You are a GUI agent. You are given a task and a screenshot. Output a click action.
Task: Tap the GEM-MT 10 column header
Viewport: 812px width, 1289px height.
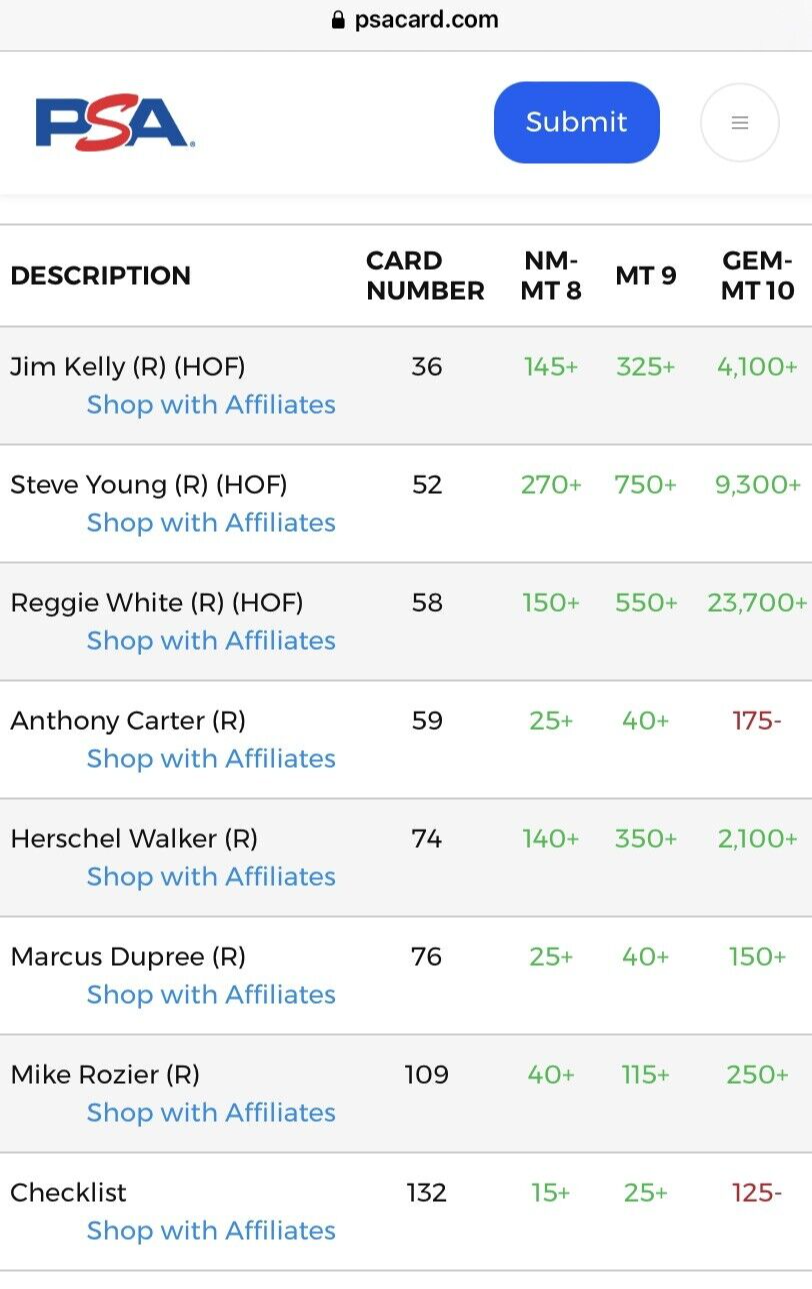tap(757, 276)
